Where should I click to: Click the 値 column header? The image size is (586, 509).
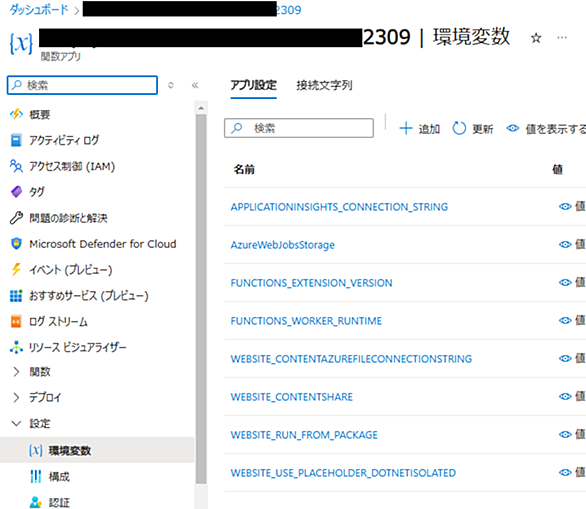(557, 169)
